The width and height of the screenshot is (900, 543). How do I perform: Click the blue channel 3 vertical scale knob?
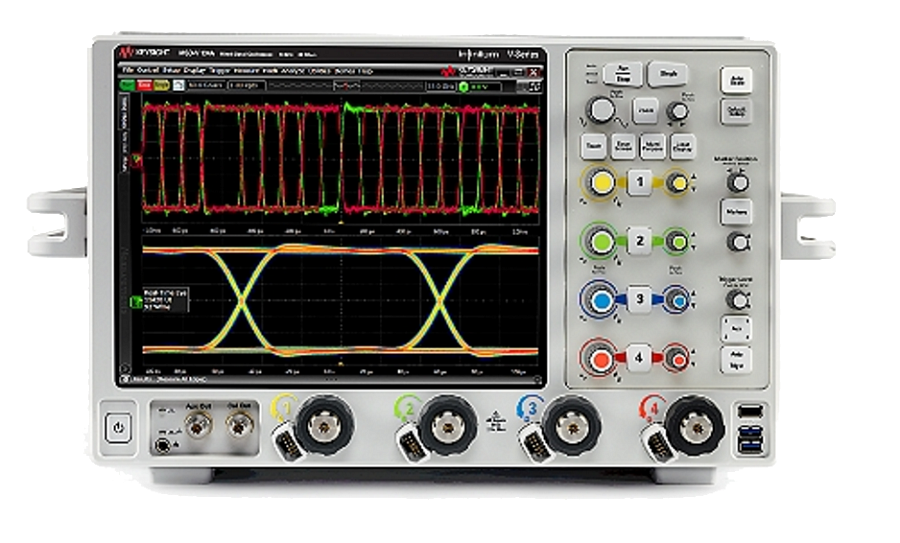click(x=600, y=300)
